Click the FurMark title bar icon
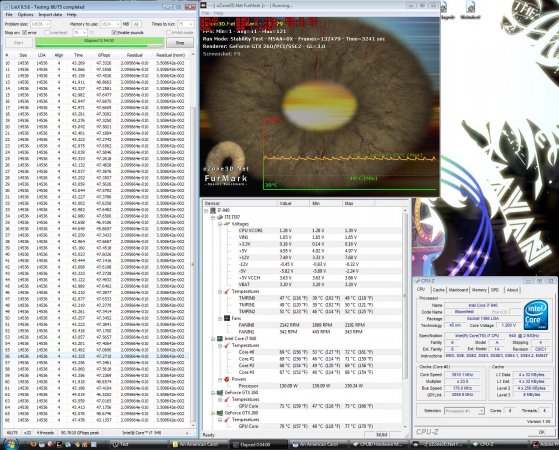This screenshot has height=450, width=559. tap(203, 5)
